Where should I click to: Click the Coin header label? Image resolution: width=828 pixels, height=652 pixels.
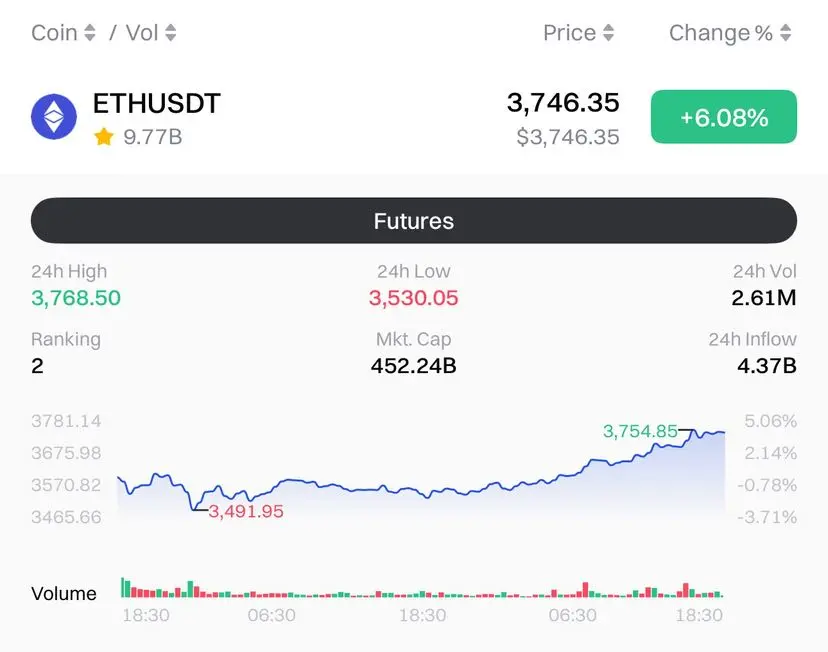(54, 33)
